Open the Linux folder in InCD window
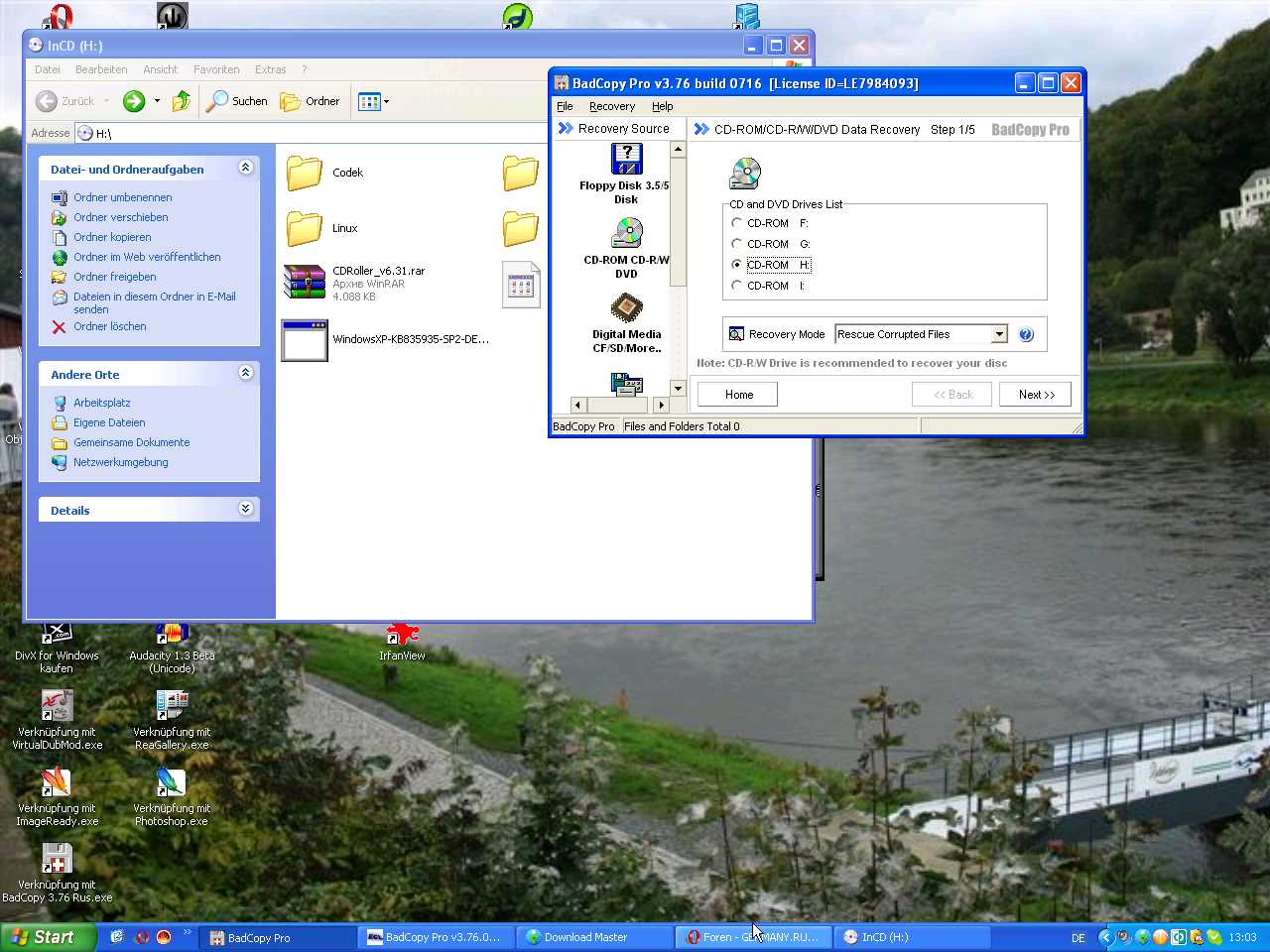This screenshot has width=1270, height=952. coord(305,228)
